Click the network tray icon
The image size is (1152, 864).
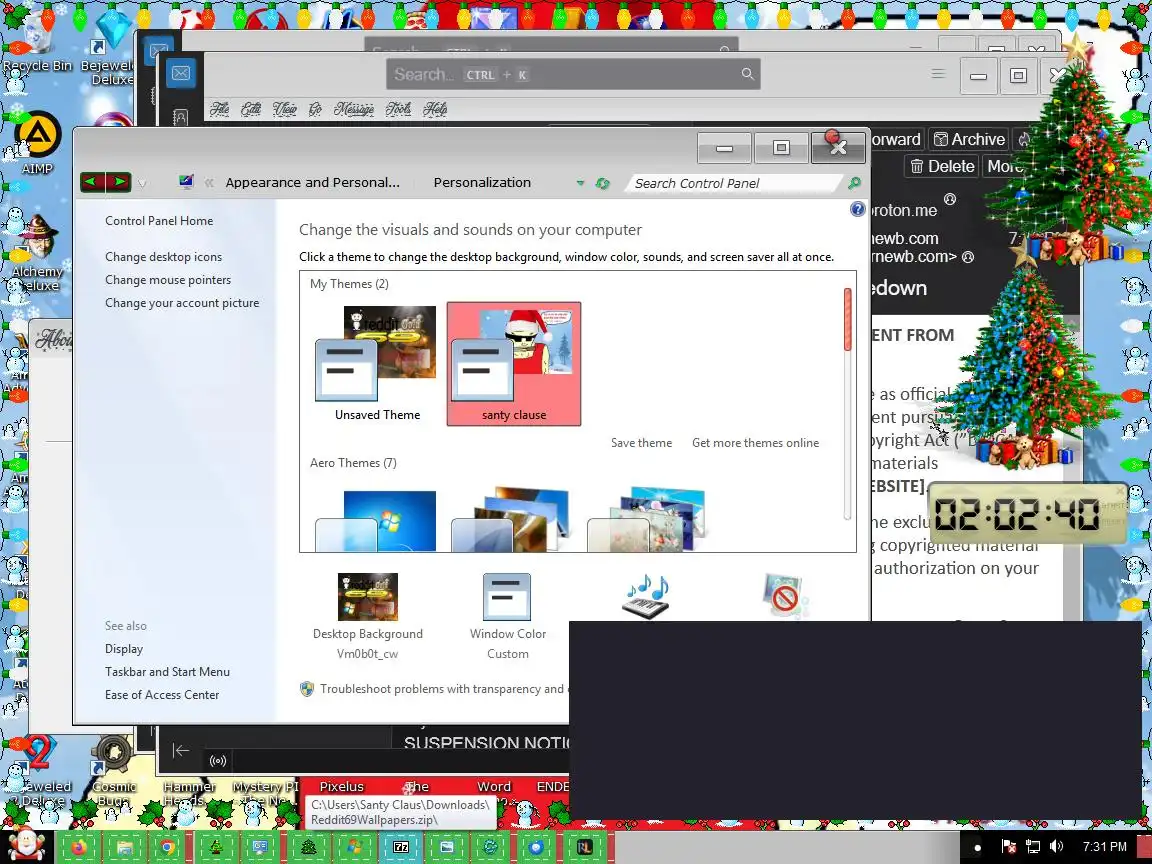1033,846
